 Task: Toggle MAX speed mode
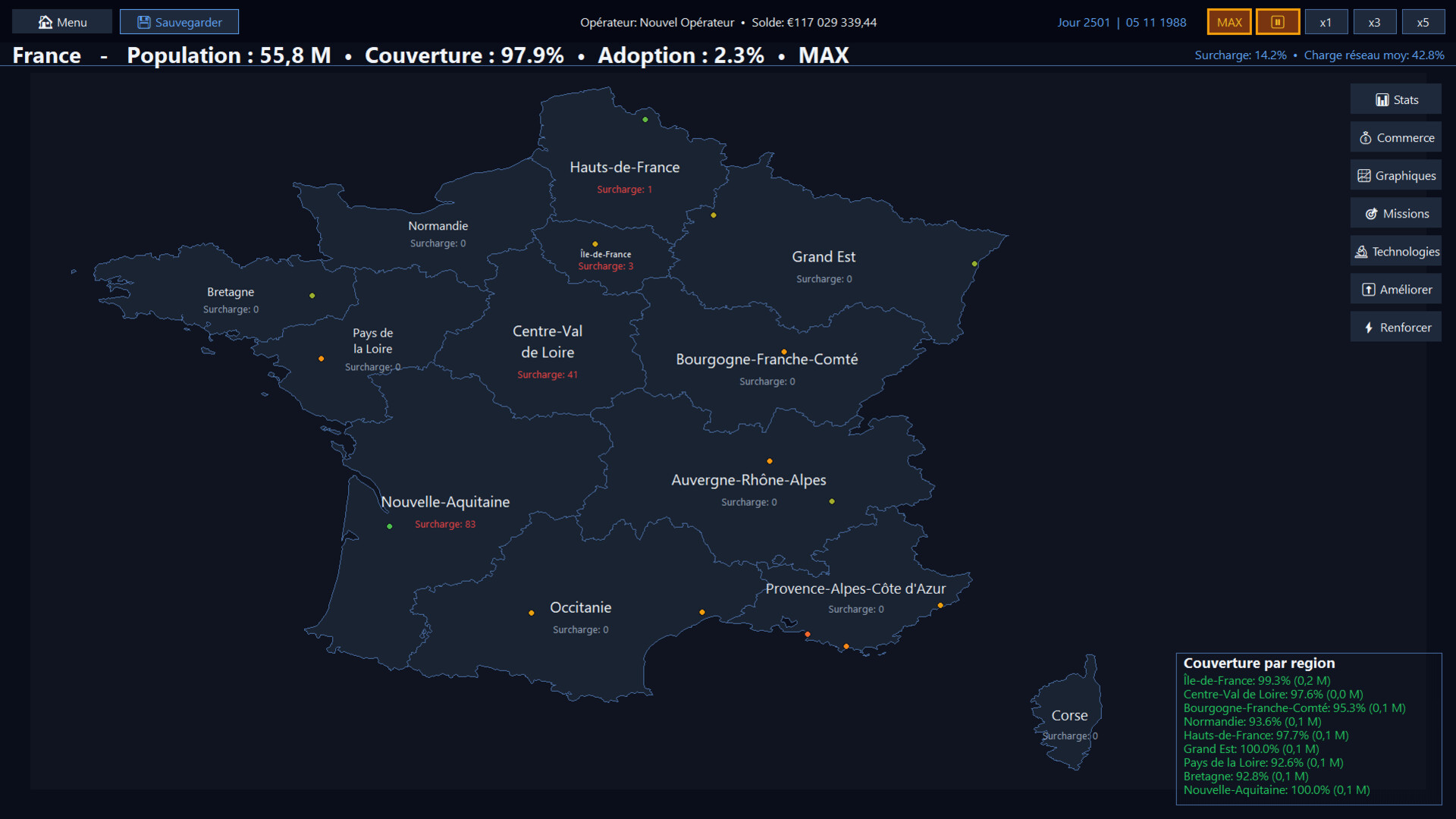1228,22
